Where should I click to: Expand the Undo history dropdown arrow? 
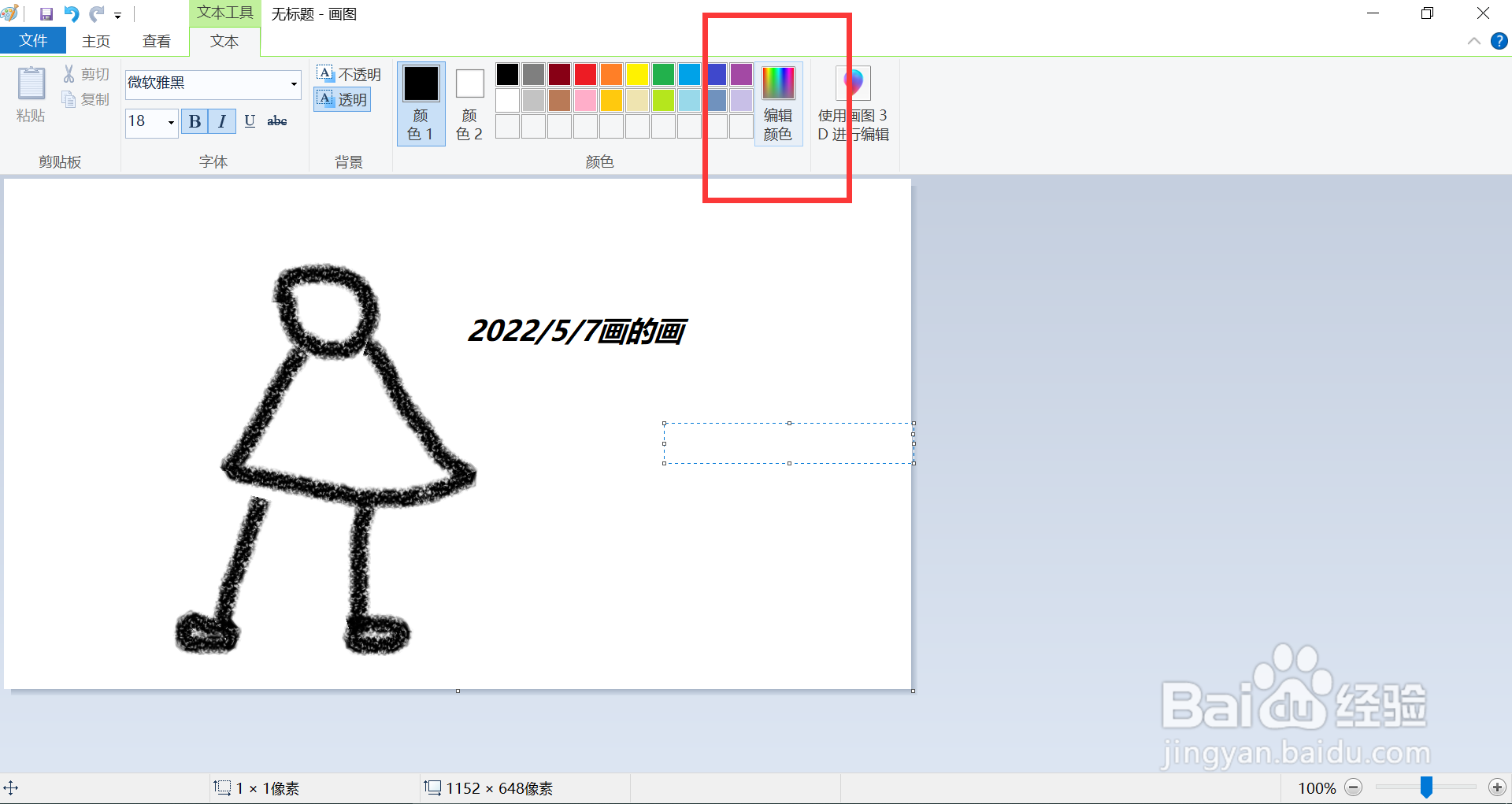point(117,15)
